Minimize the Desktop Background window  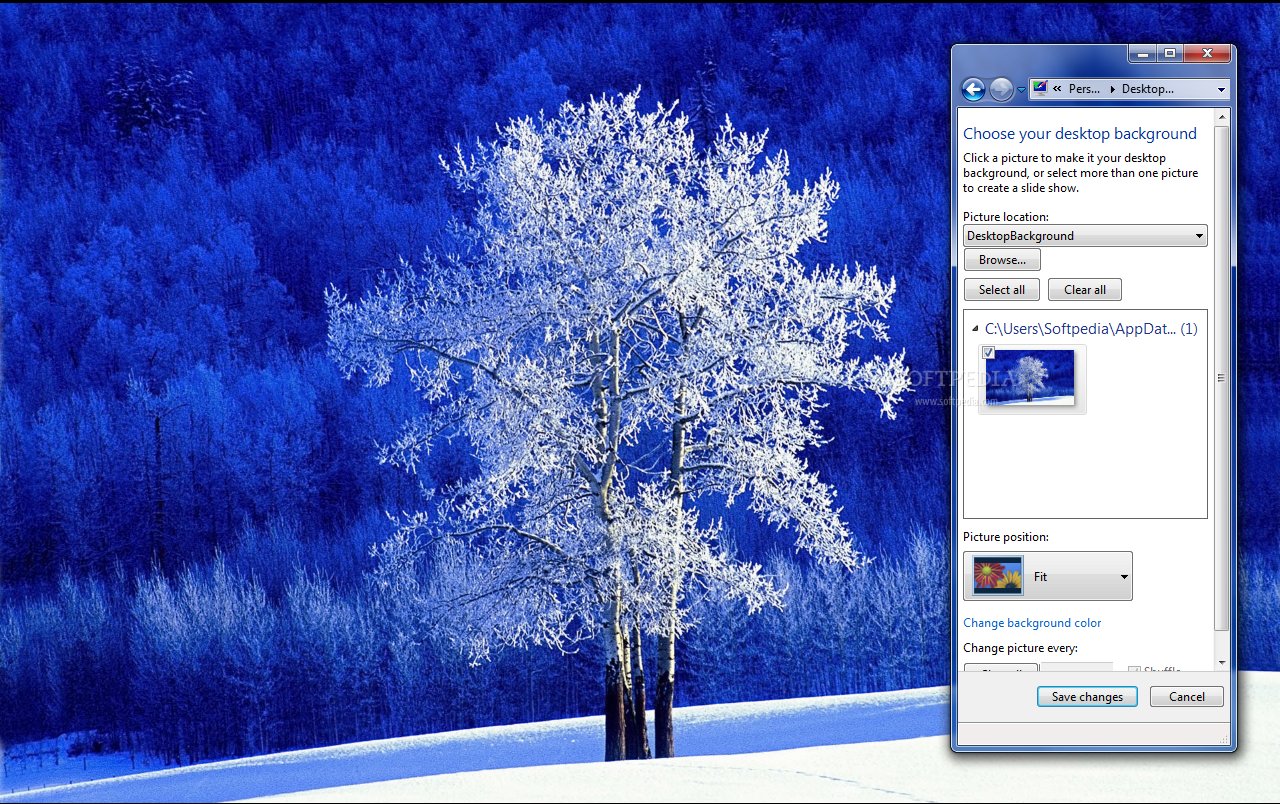click(1141, 53)
